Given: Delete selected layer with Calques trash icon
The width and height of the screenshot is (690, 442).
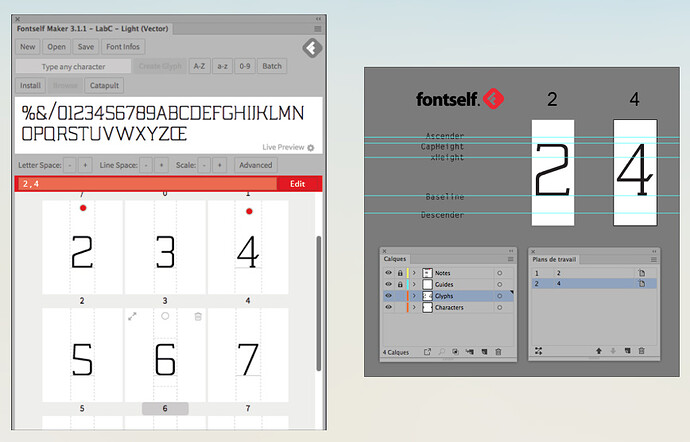Looking at the screenshot, I should coord(498,351).
